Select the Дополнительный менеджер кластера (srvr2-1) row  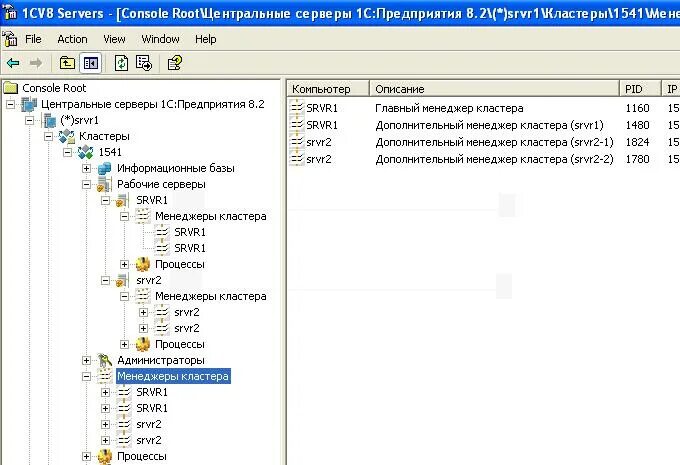coord(484,142)
